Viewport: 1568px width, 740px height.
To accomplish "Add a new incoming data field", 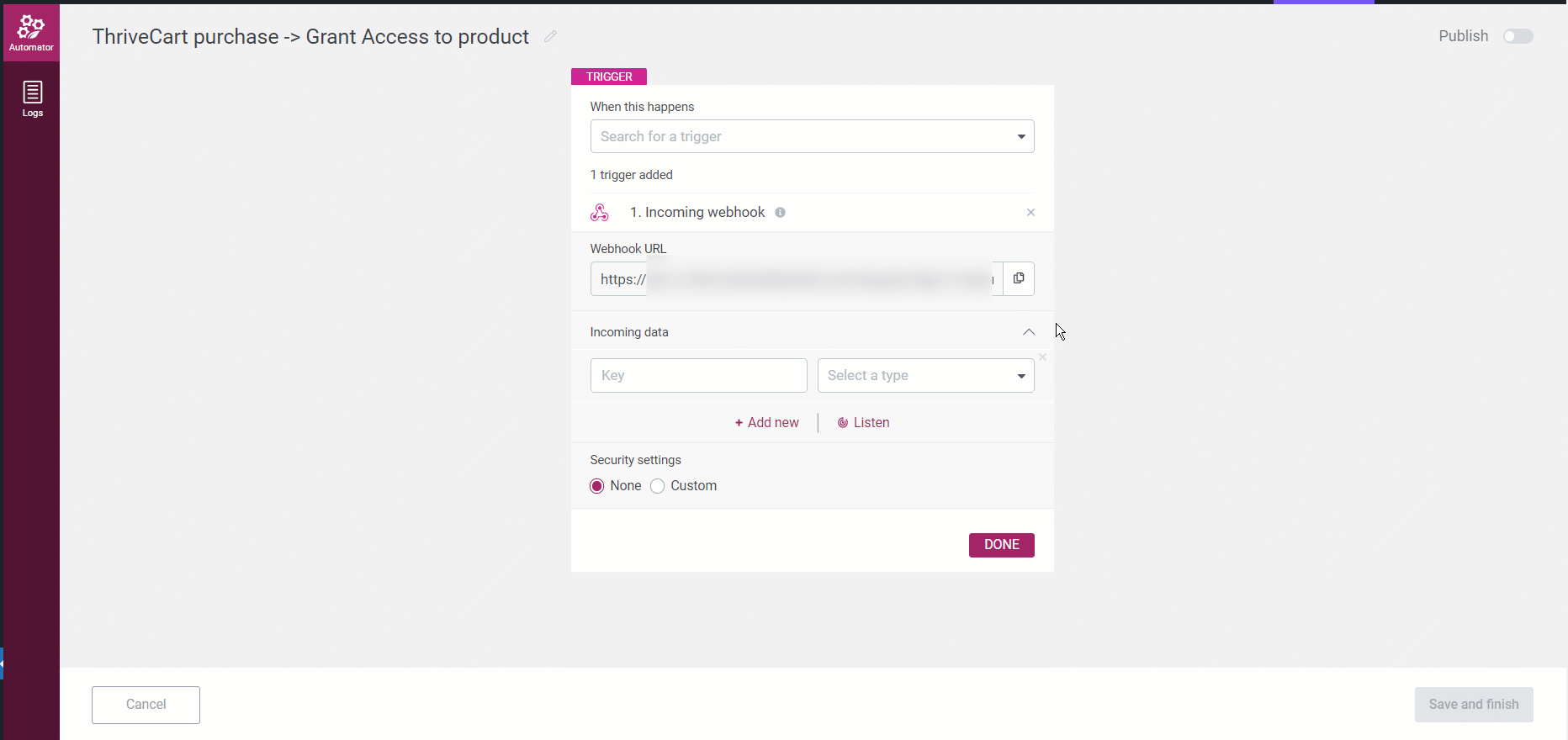I will point(767,423).
